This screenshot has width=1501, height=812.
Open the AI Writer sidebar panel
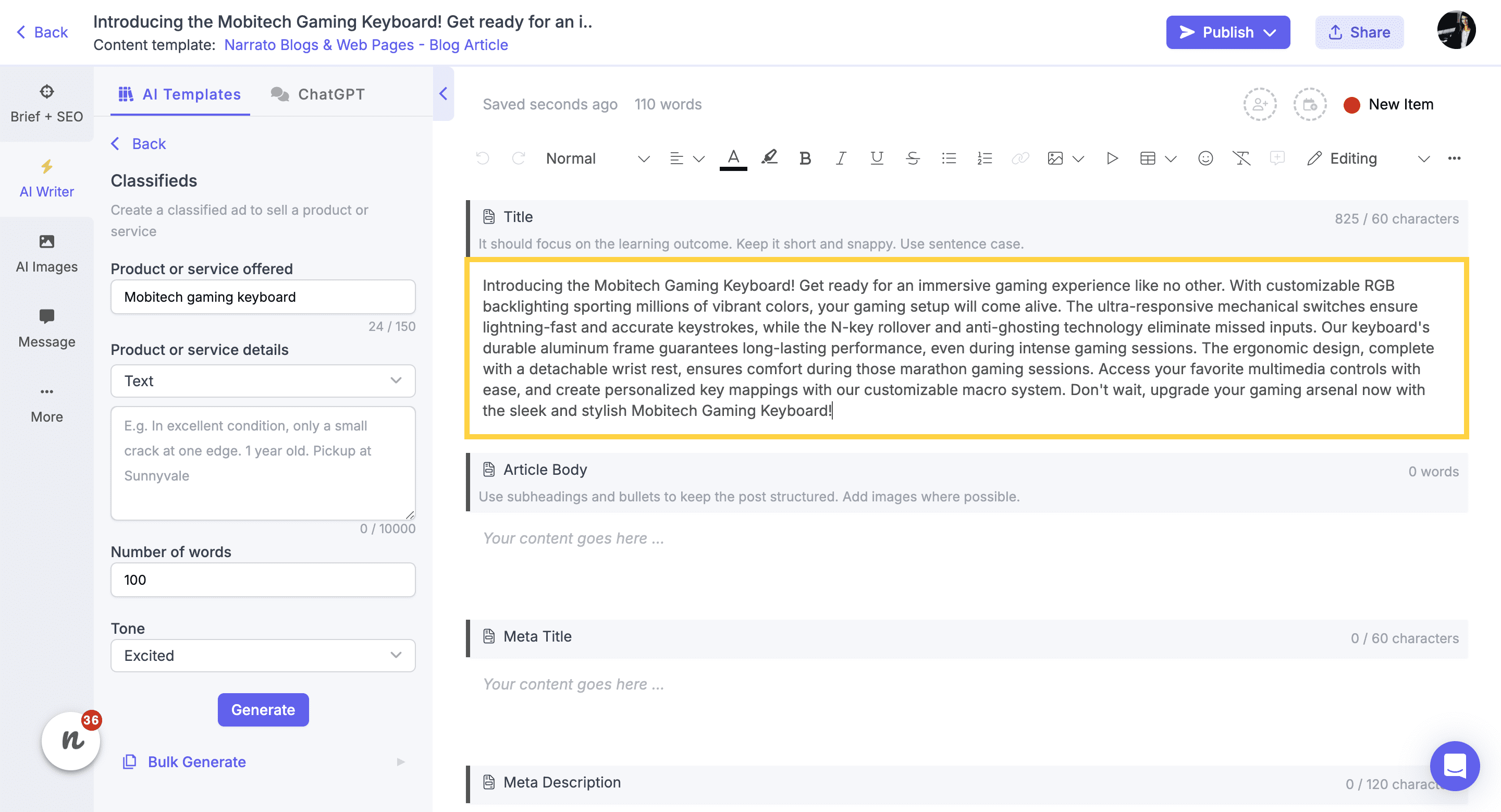pyautogui.click(x=46, y=179)
